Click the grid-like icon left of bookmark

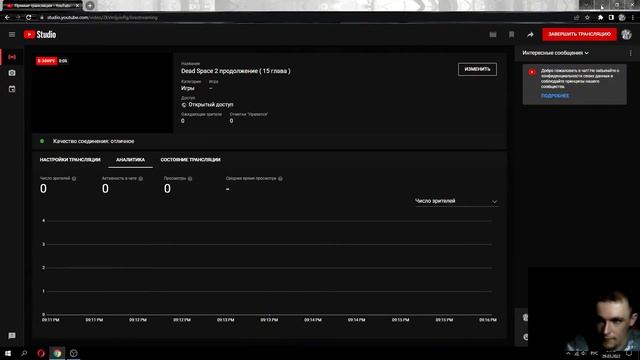click(493, 35)
